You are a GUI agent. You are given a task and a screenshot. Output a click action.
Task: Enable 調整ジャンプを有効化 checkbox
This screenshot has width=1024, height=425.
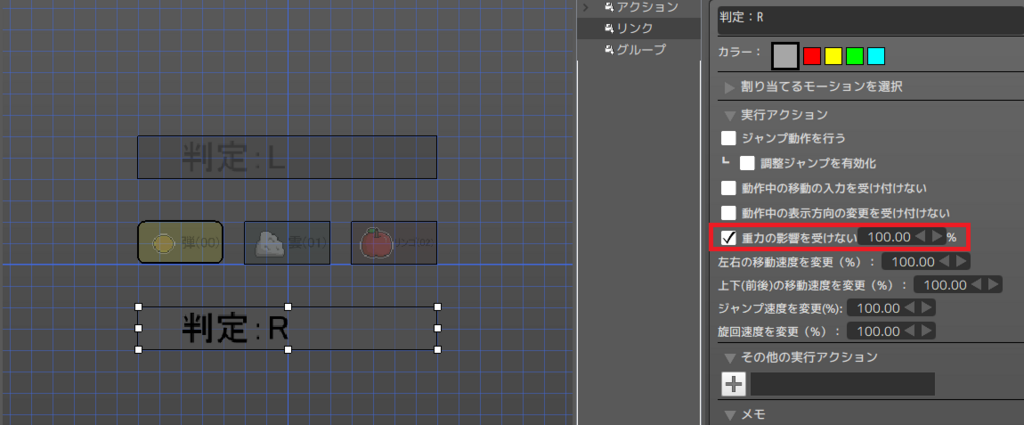(x=747, y=163)
